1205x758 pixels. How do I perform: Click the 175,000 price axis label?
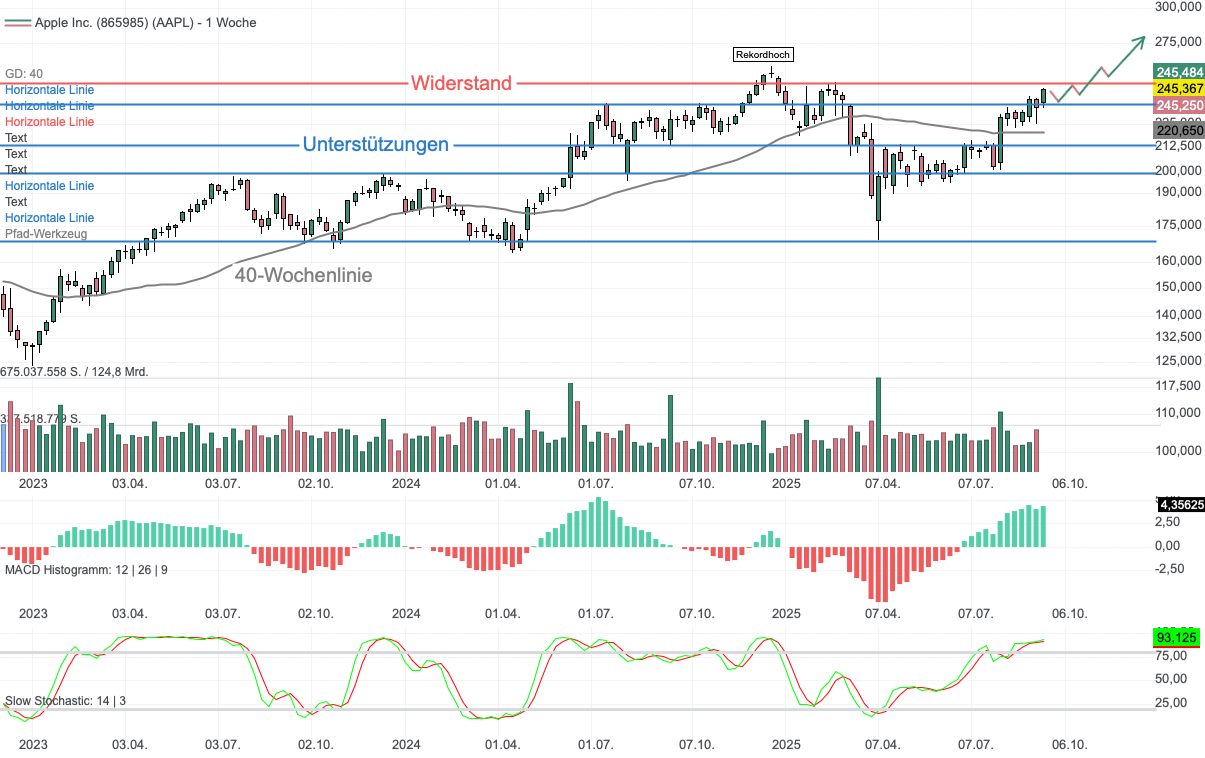coord(1178,225)
